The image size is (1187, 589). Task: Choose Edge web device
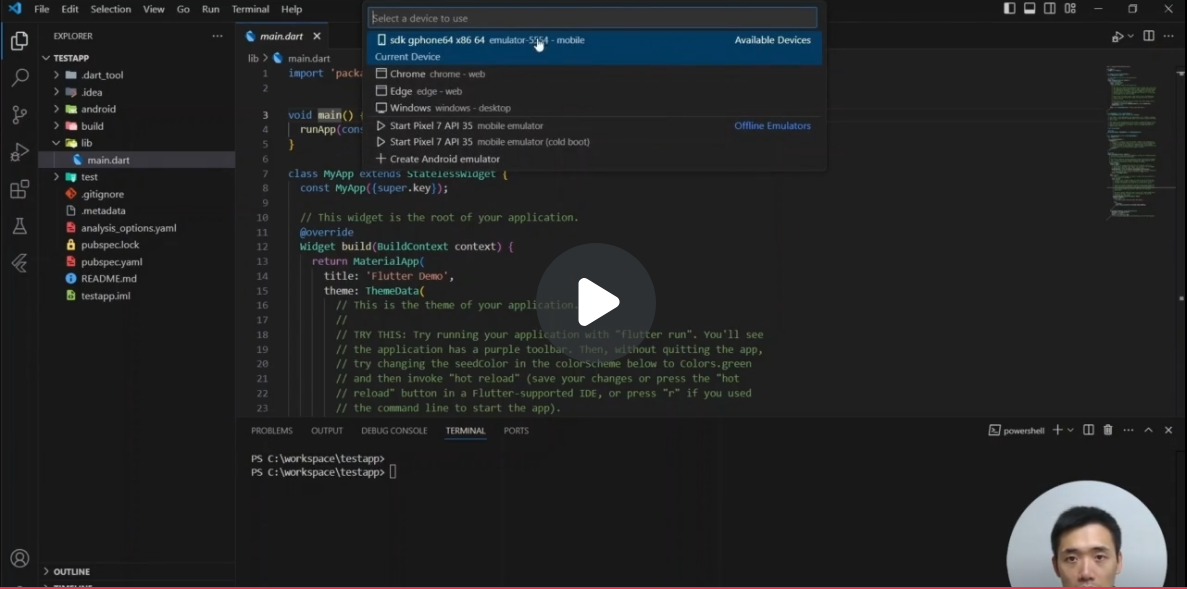[594, 91]
